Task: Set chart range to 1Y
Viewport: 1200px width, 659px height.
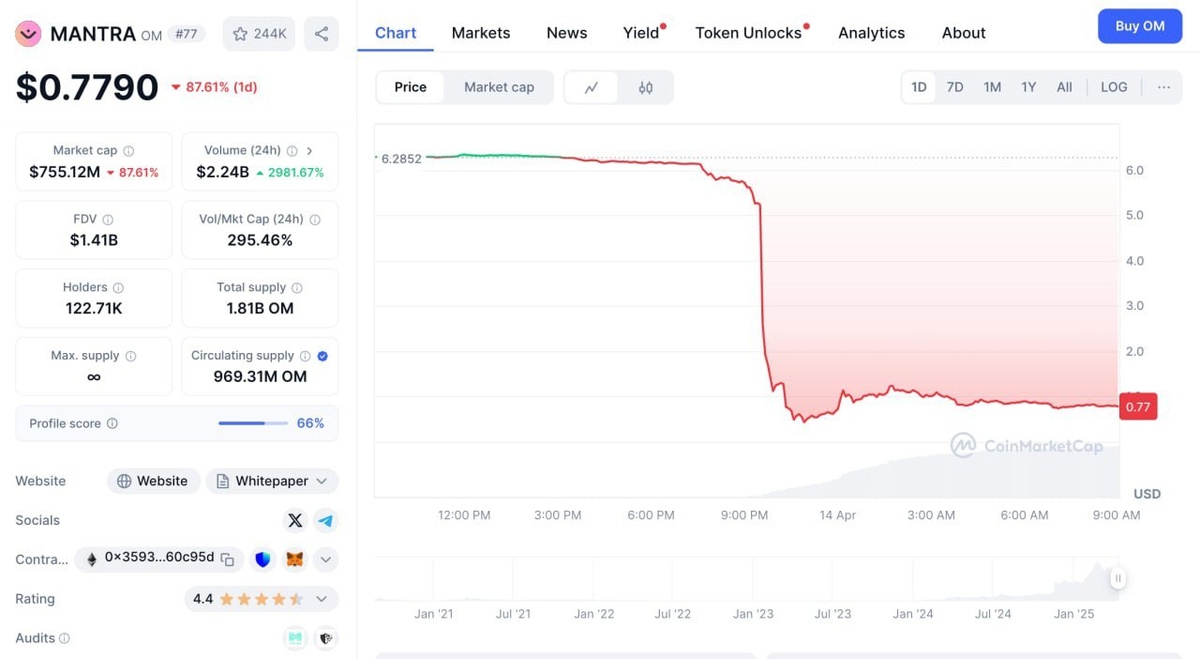Action: click(x=1028, y=88)
